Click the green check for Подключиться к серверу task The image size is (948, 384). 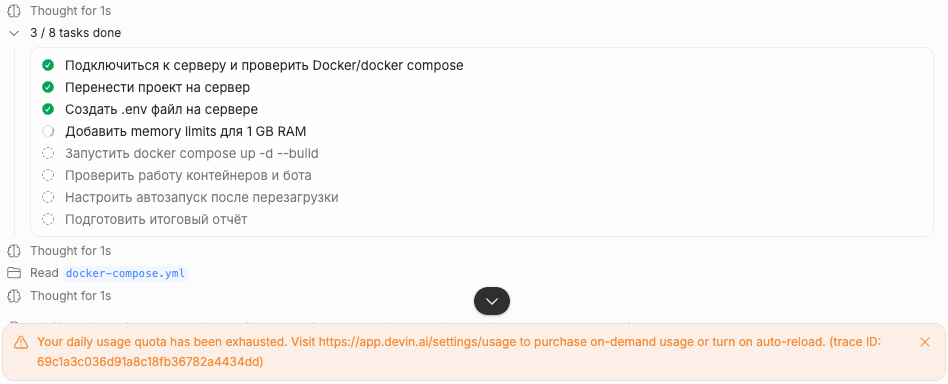coord(48,65)
